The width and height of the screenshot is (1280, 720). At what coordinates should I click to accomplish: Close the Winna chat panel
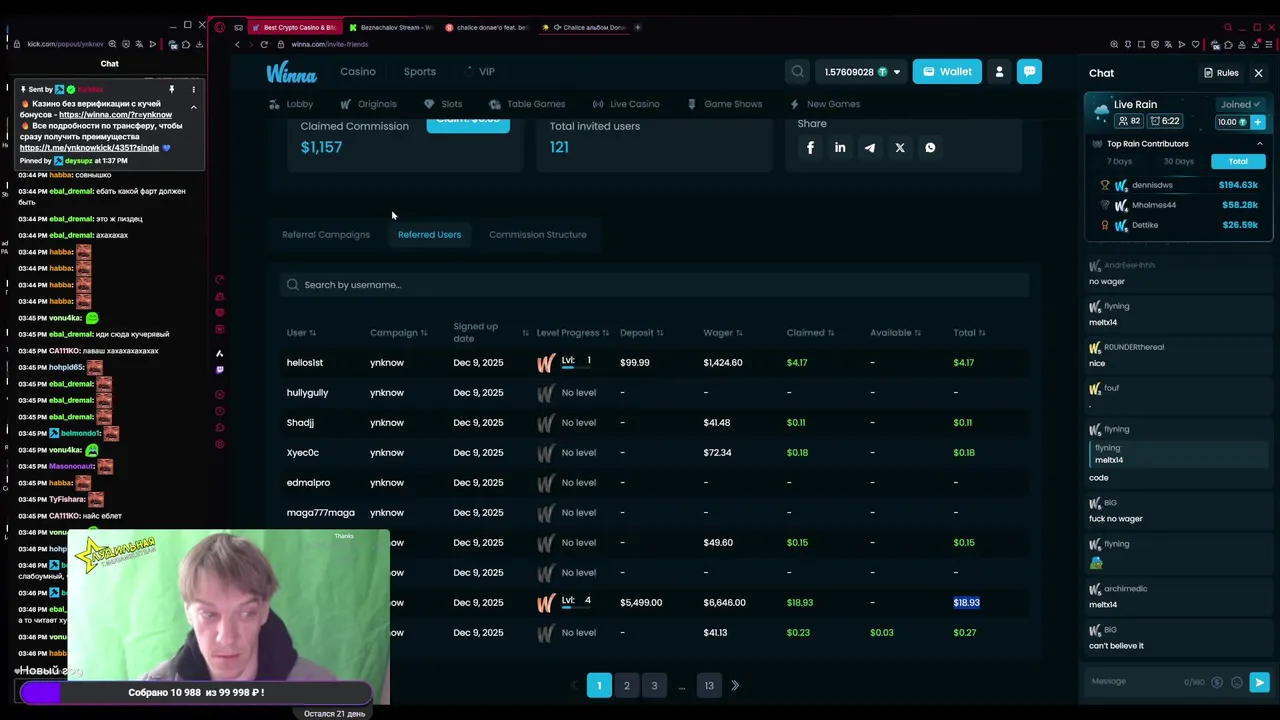click(1259, 73)
